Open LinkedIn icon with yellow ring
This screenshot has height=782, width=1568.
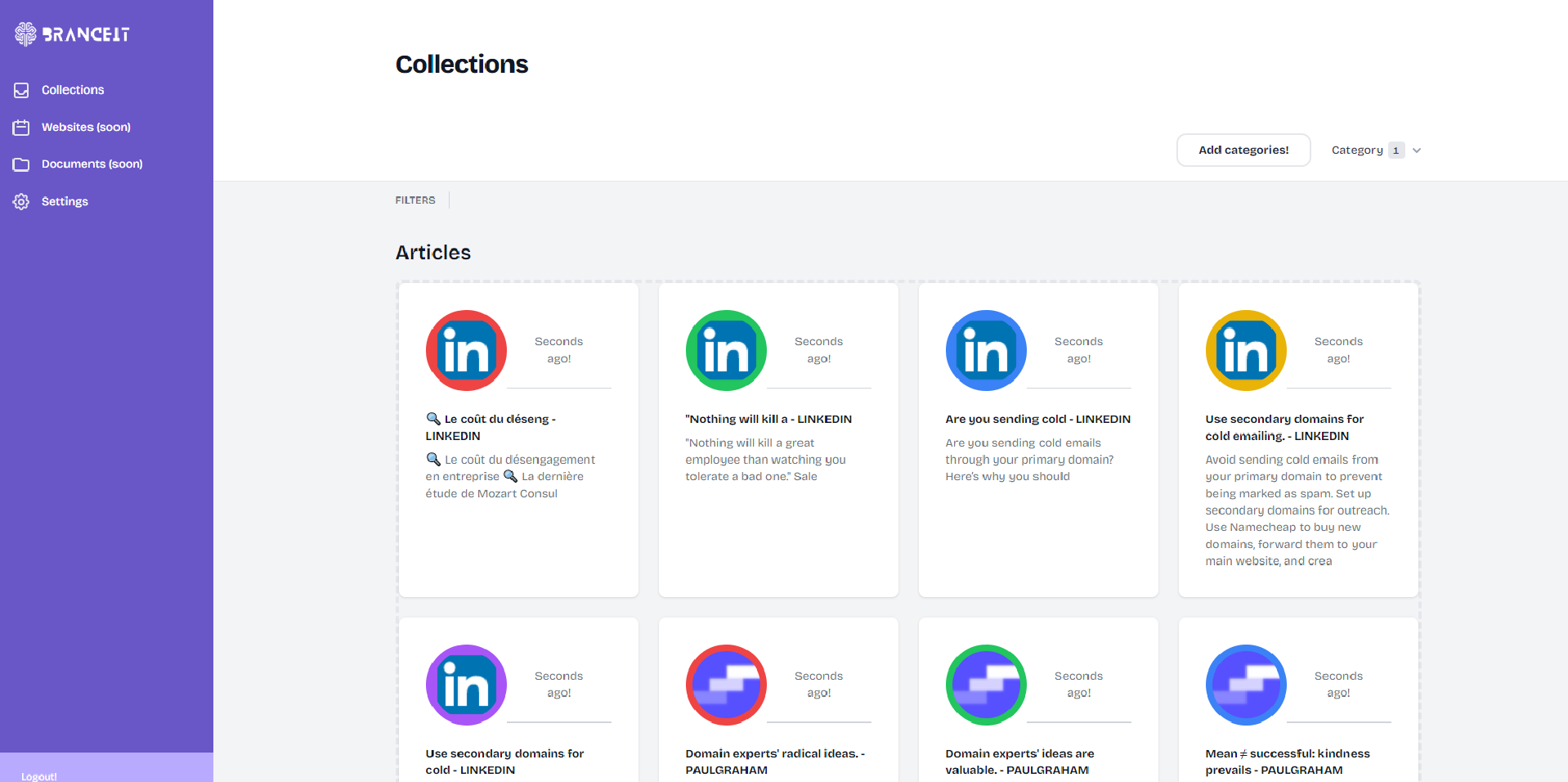point(1246,350)
